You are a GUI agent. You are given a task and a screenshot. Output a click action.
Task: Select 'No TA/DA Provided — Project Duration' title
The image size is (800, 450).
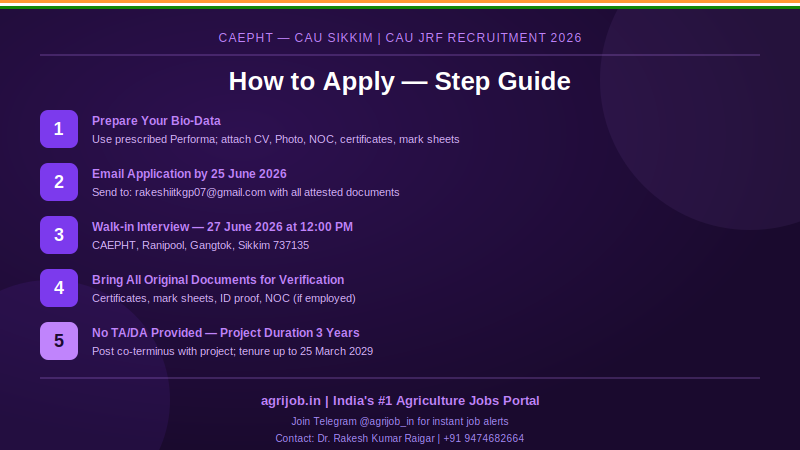pyautogui.click(x=226, y=333)
